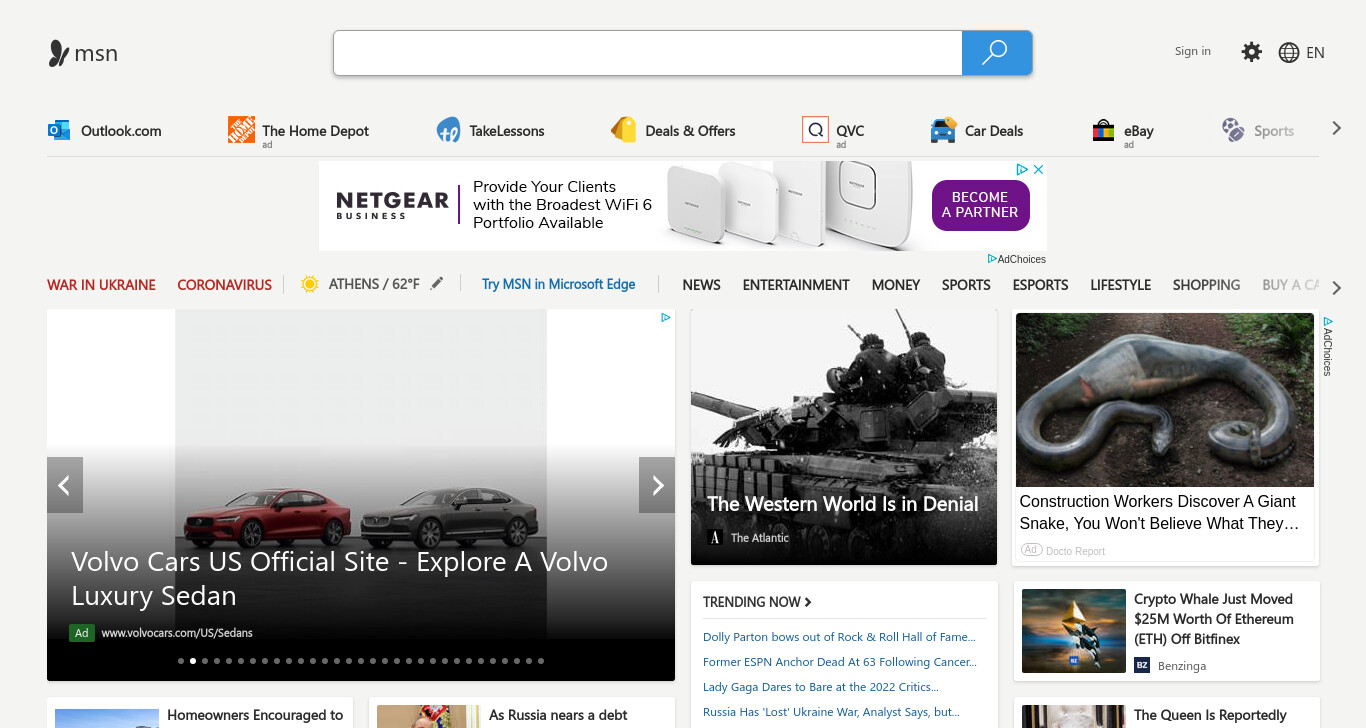Expand TRENDING NOW section
Viewport: 1366px width, 728px height.
(x=757, y=602)
